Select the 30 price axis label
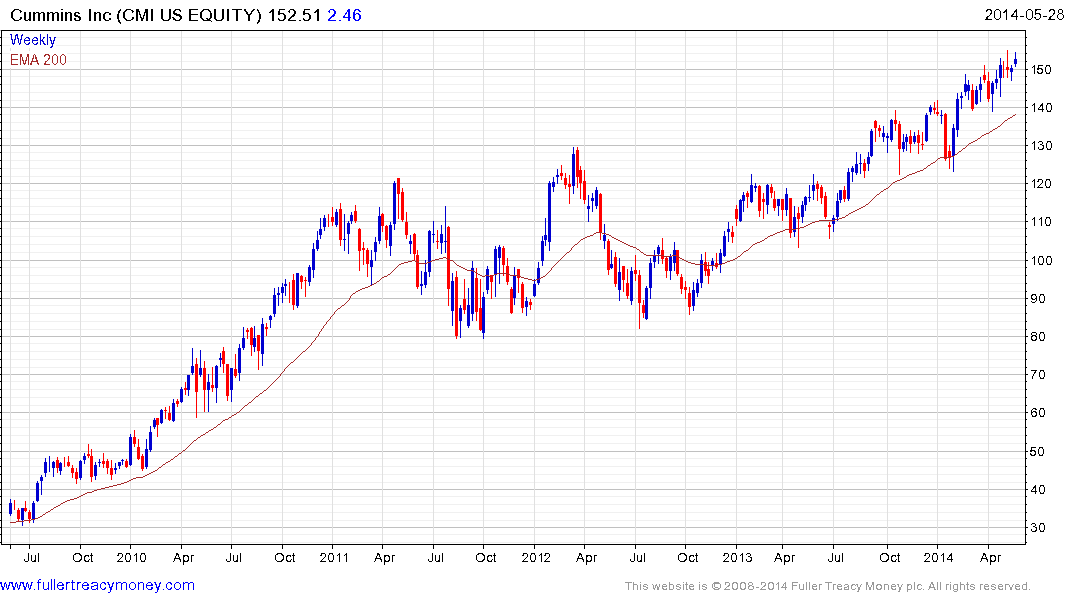Image resolution: width=1075 pixels, height=600 pixels. point(1038,528)
